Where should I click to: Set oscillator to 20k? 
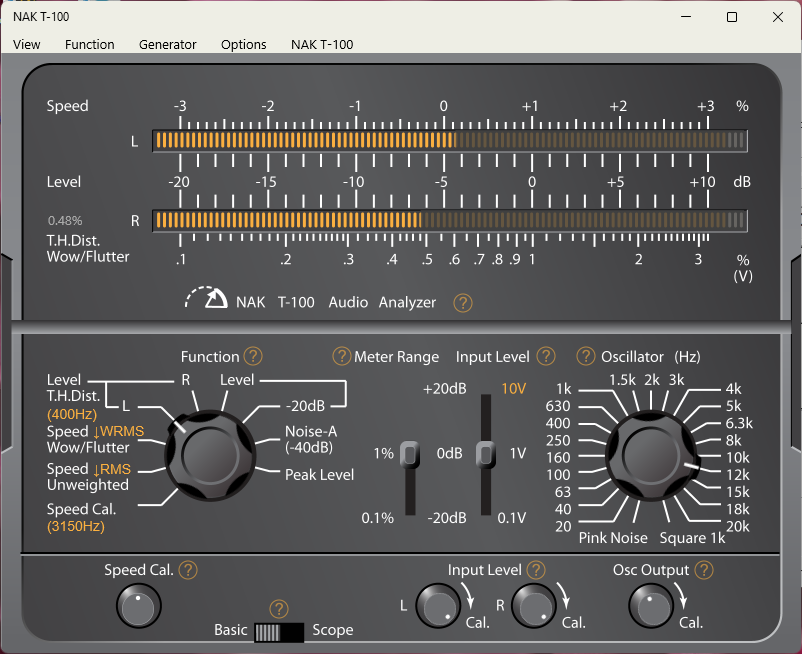[x=738, y=526]
